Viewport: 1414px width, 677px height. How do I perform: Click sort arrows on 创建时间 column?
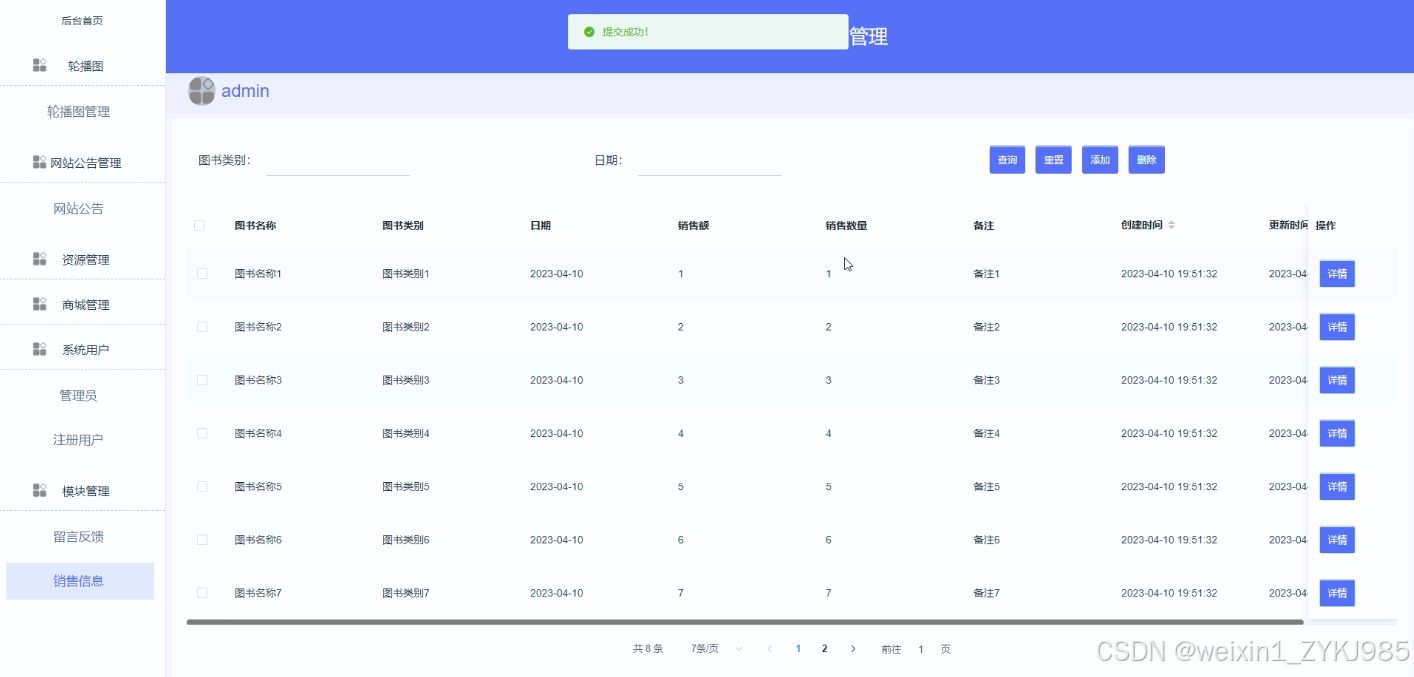1171,225
